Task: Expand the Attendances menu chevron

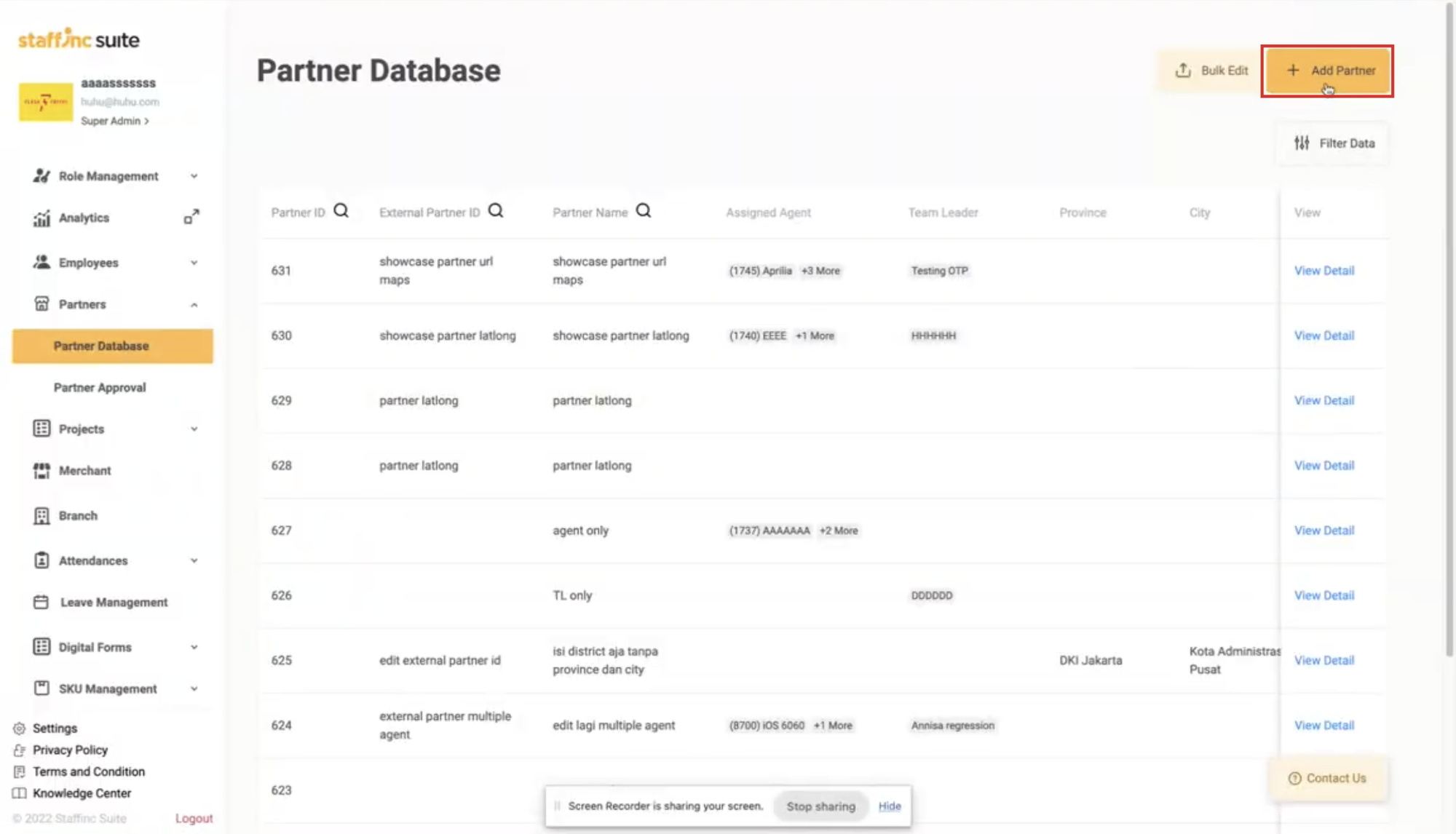Action: coord(194,561)
